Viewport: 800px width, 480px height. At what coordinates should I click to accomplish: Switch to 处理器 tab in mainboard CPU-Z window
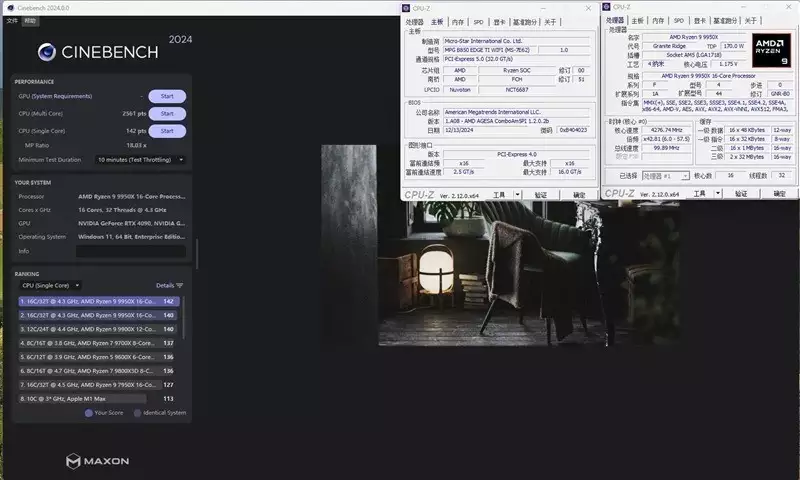coord(414,22)
